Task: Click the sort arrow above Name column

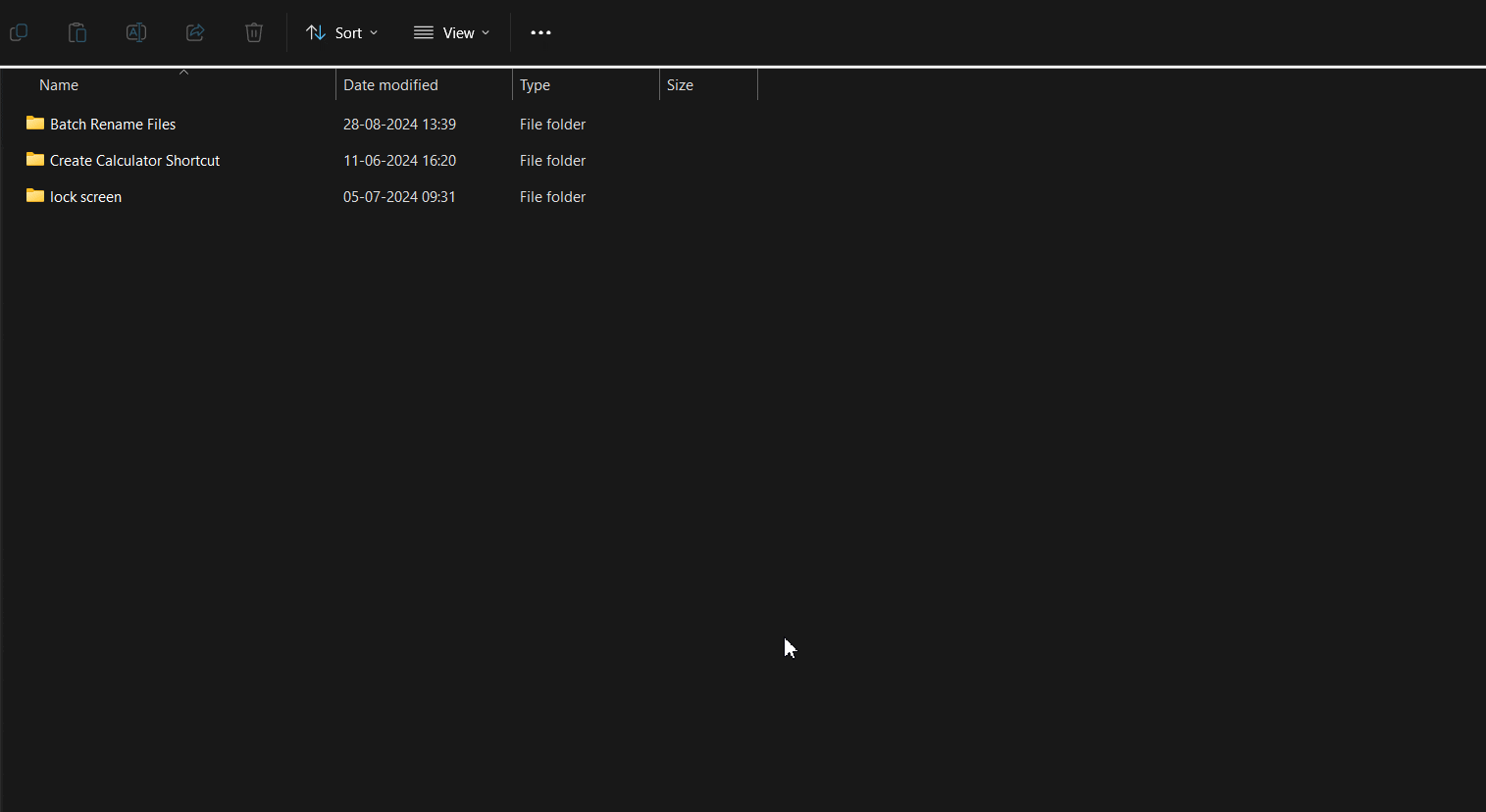Action: click(x=183, y=73)
